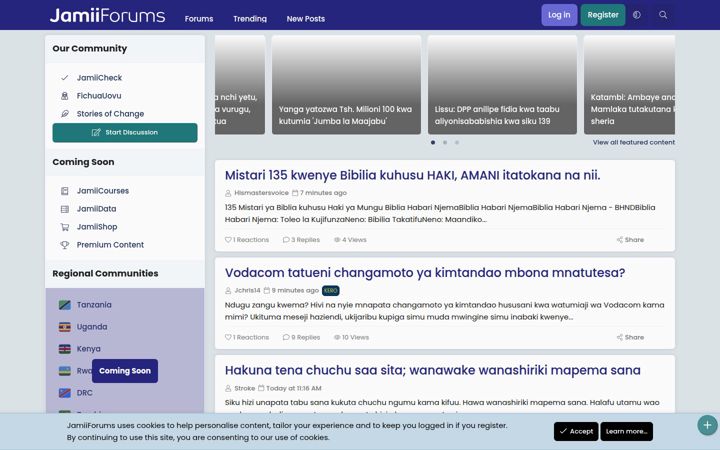
Task: Open featured card starting Katambi: Ambaye
Action: [x=629, y=85]
